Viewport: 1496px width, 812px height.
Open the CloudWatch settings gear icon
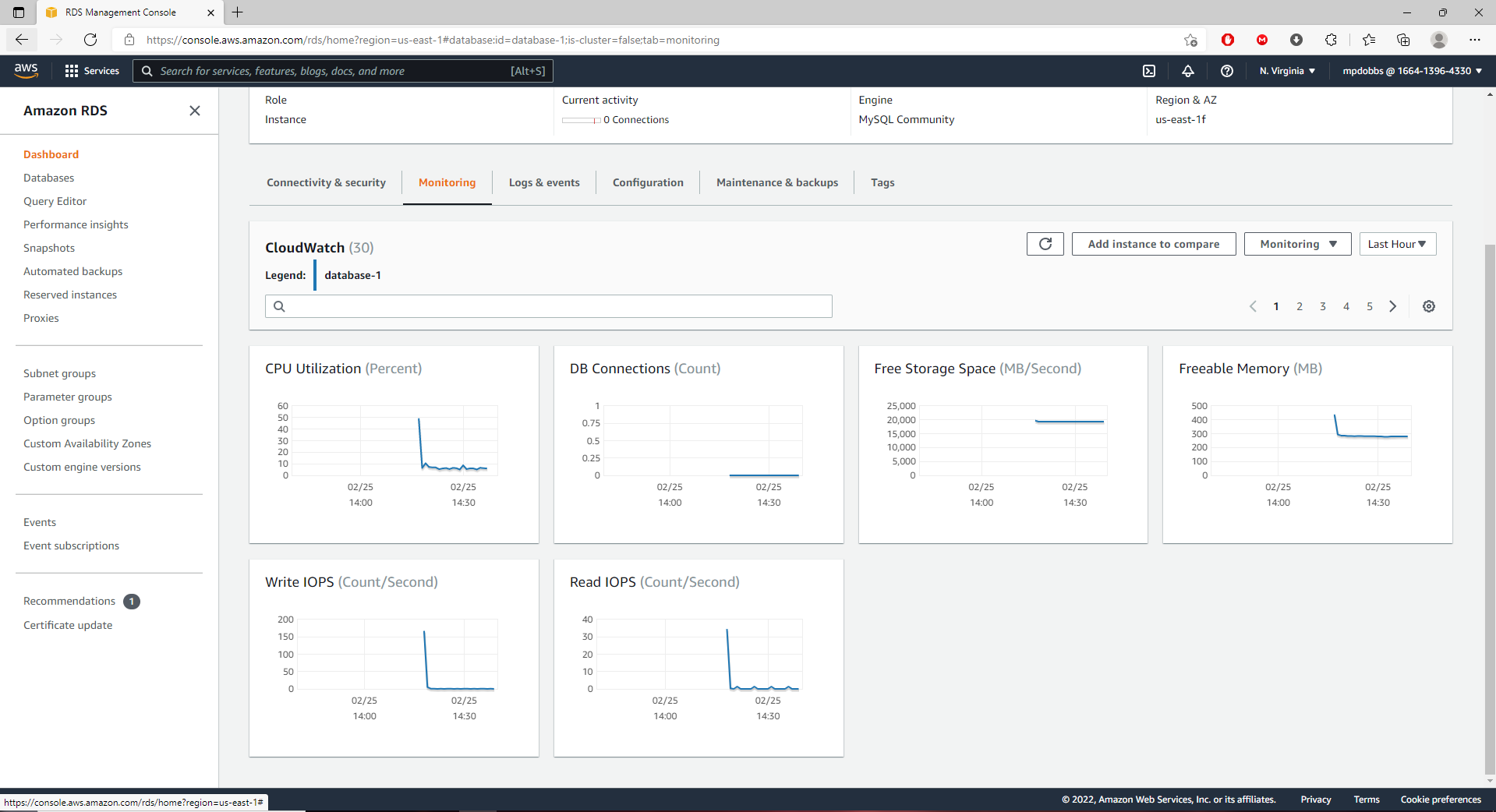(x=1428, y=306)
